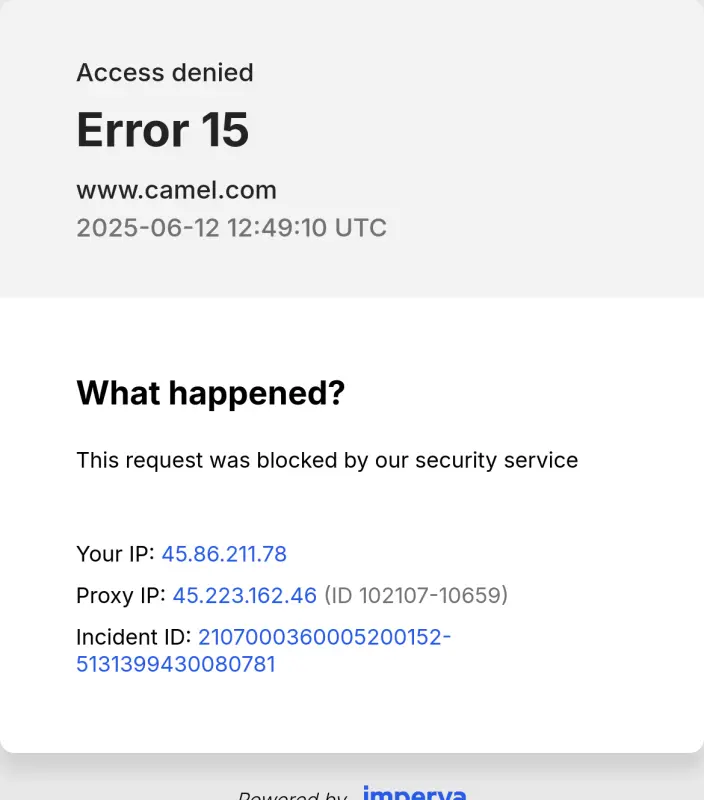Click the blocked by security service message
Viewport: 704px width, 800px height.
coord(327,461)
